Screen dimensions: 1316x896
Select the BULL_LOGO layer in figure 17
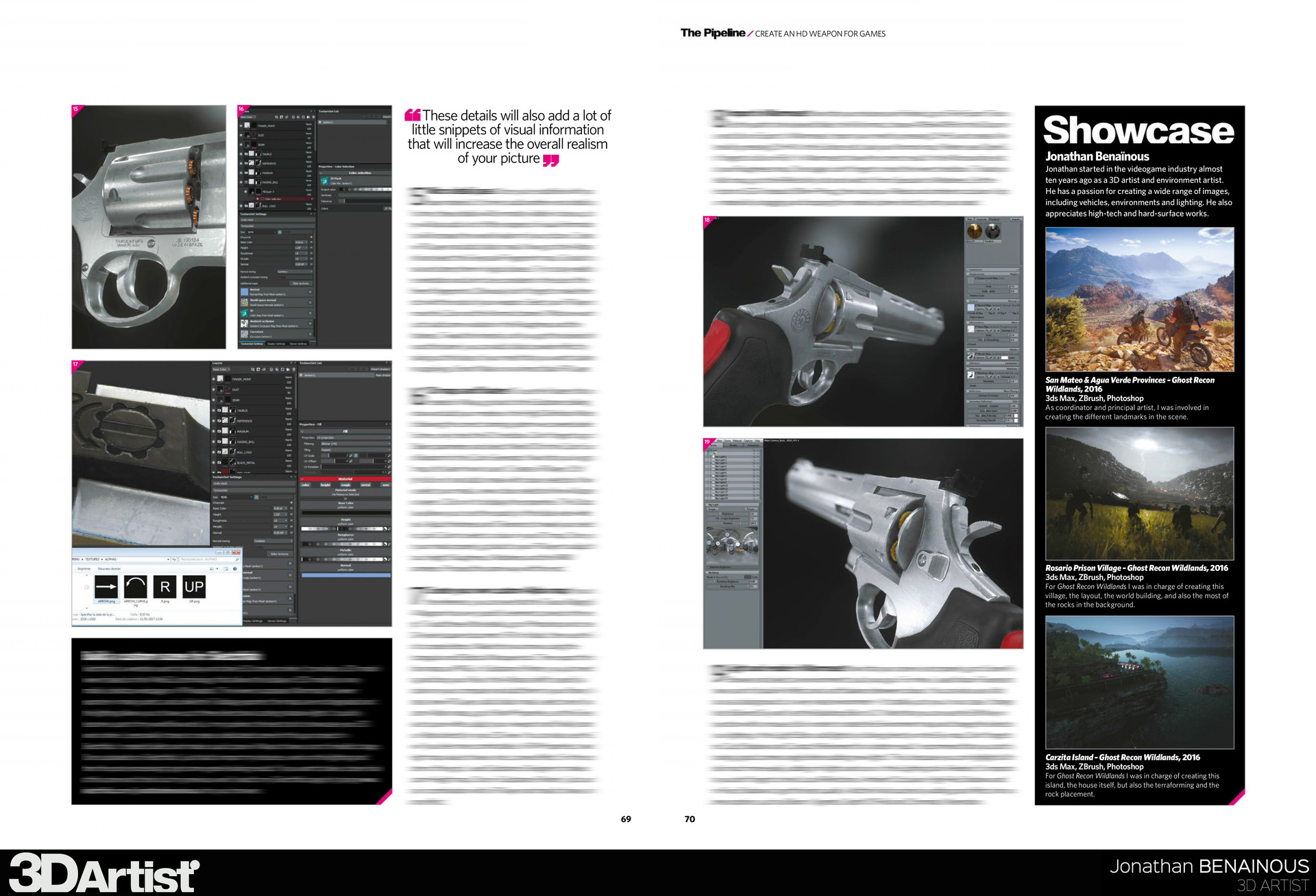coord(252,452)
